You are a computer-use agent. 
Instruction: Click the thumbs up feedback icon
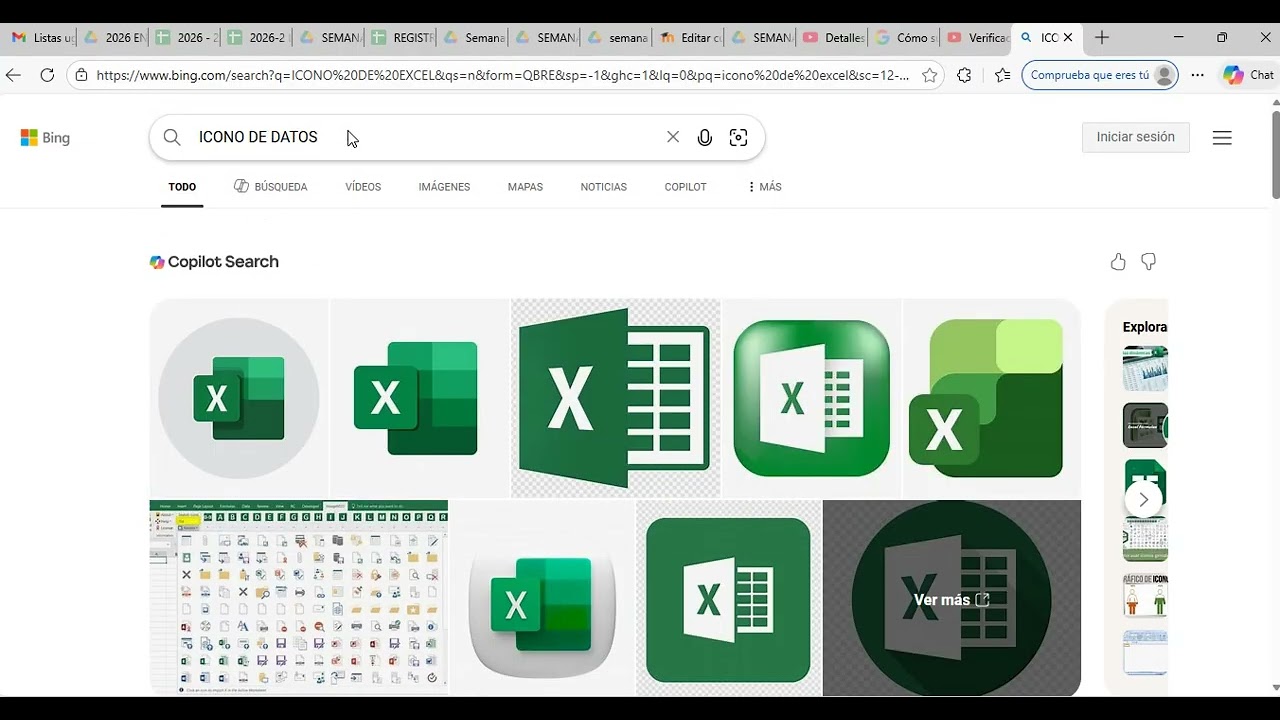1118,262
